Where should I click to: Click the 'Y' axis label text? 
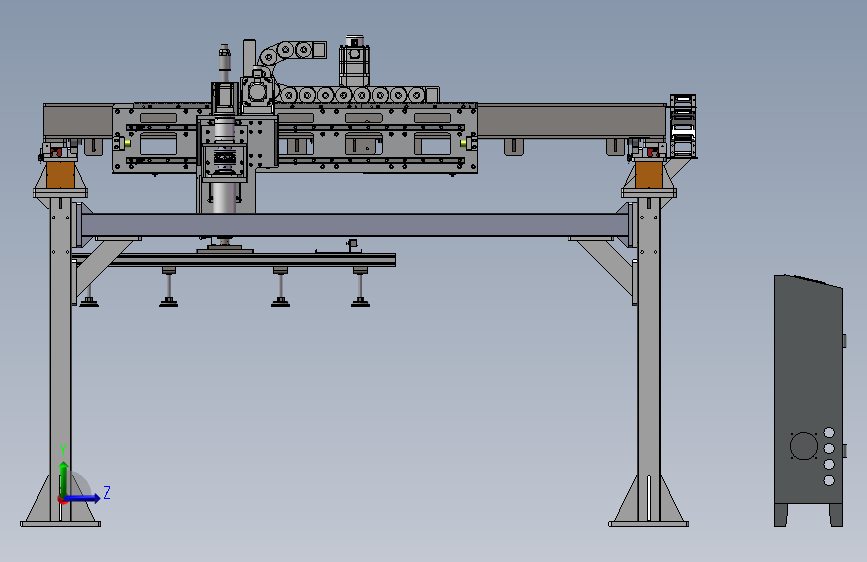click(63, 450)
